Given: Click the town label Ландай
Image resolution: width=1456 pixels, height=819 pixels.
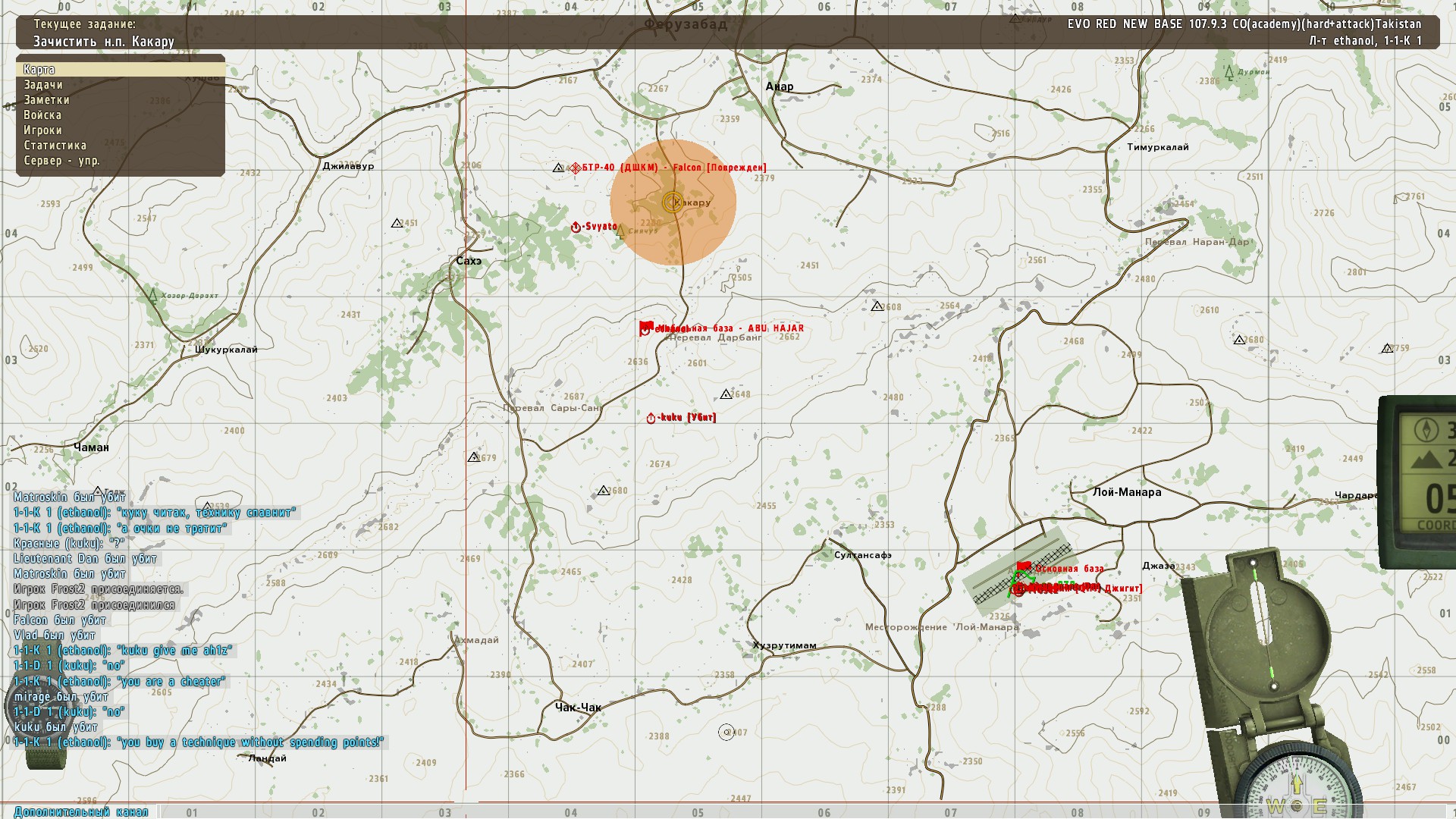Looking at the screenshot, I should 268,758.
